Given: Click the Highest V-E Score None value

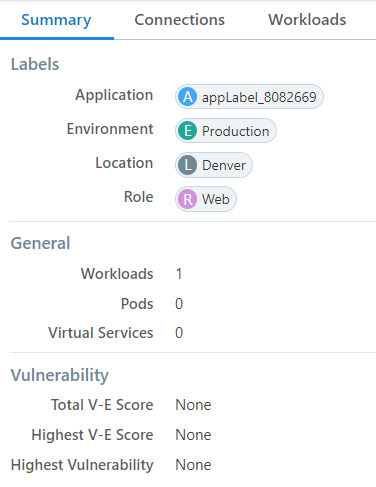Looking at the screenshot, I should pos(193,435).
